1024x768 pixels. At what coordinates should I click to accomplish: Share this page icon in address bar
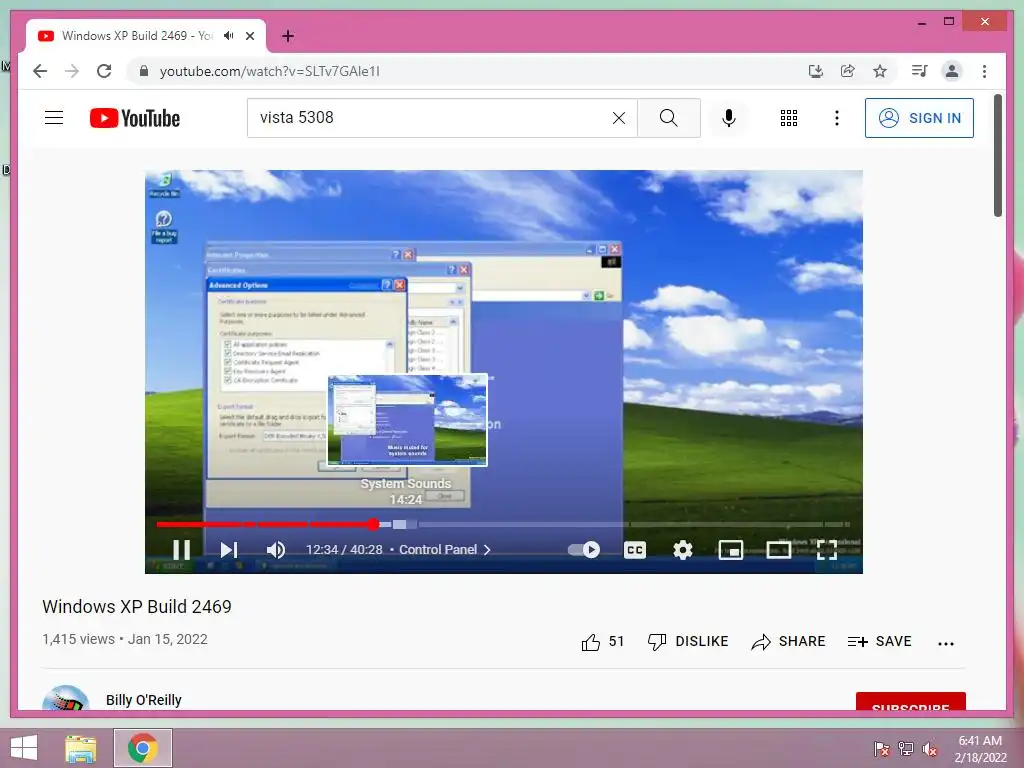click(x=848, y=71)
